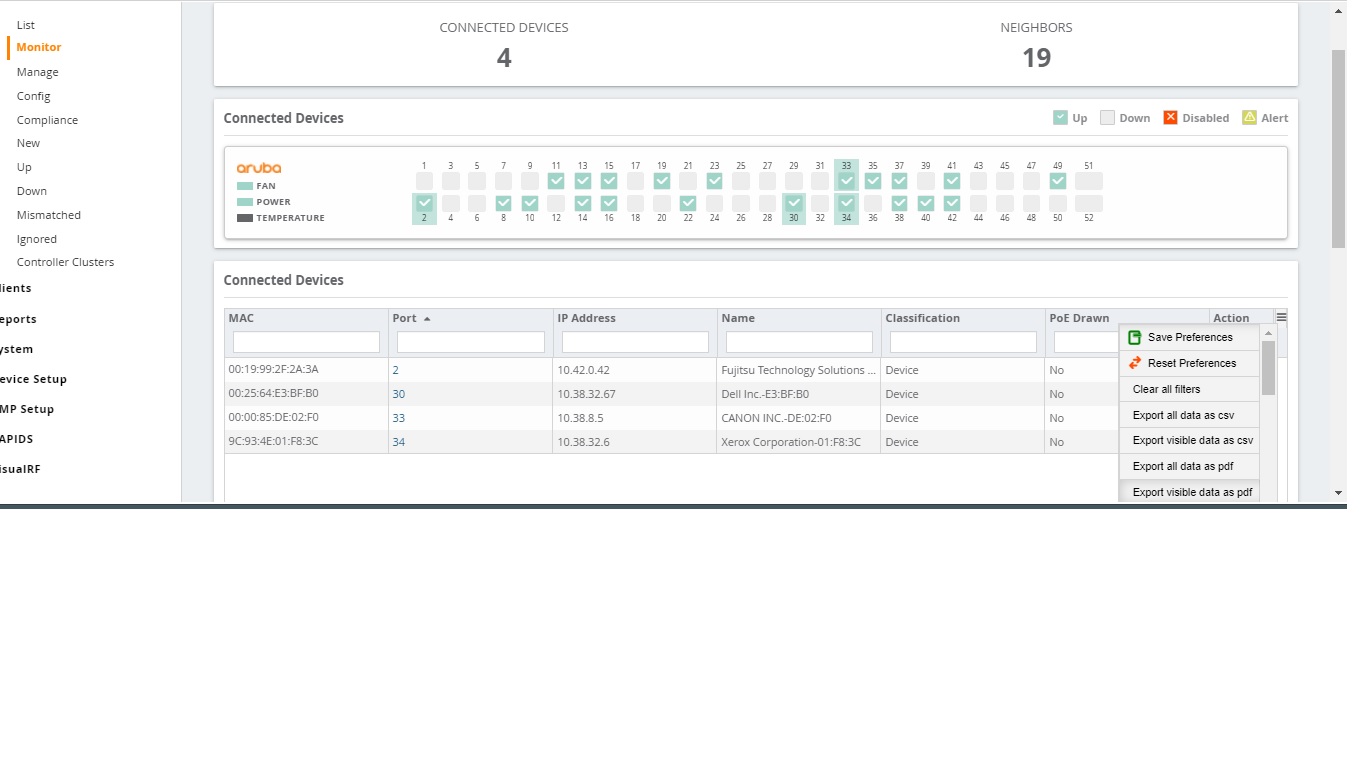
Task: Click the Down legend box
Action: click(1107, 117)
